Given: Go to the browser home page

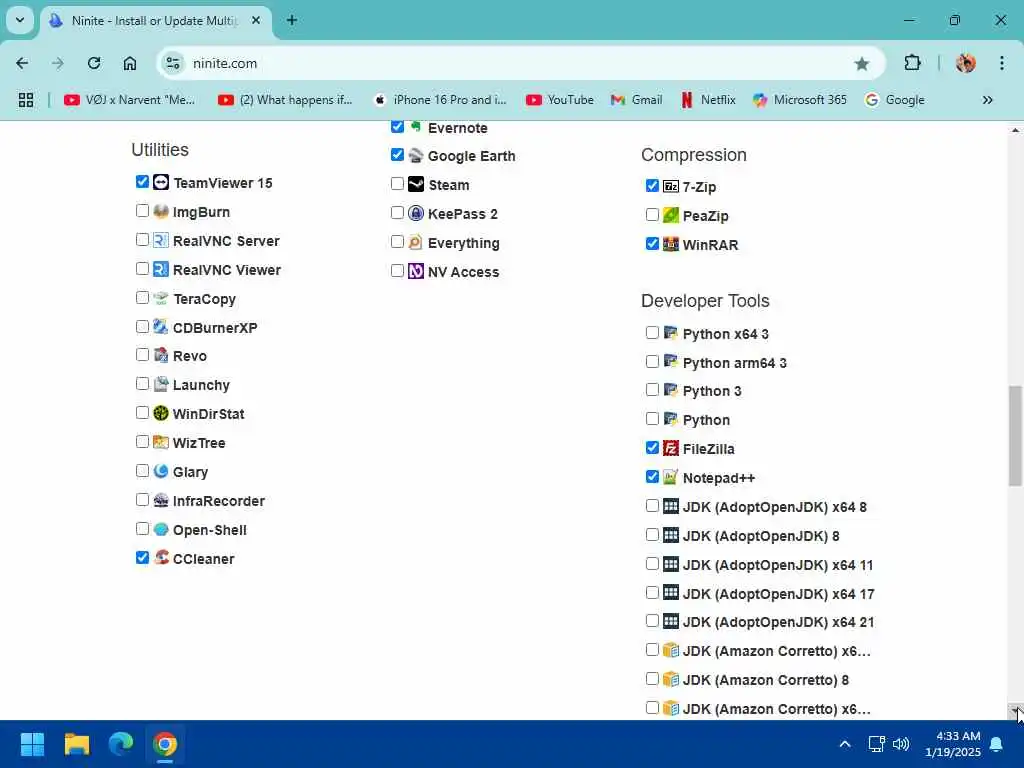Looking at the screenshot, I should click(130, 63).
